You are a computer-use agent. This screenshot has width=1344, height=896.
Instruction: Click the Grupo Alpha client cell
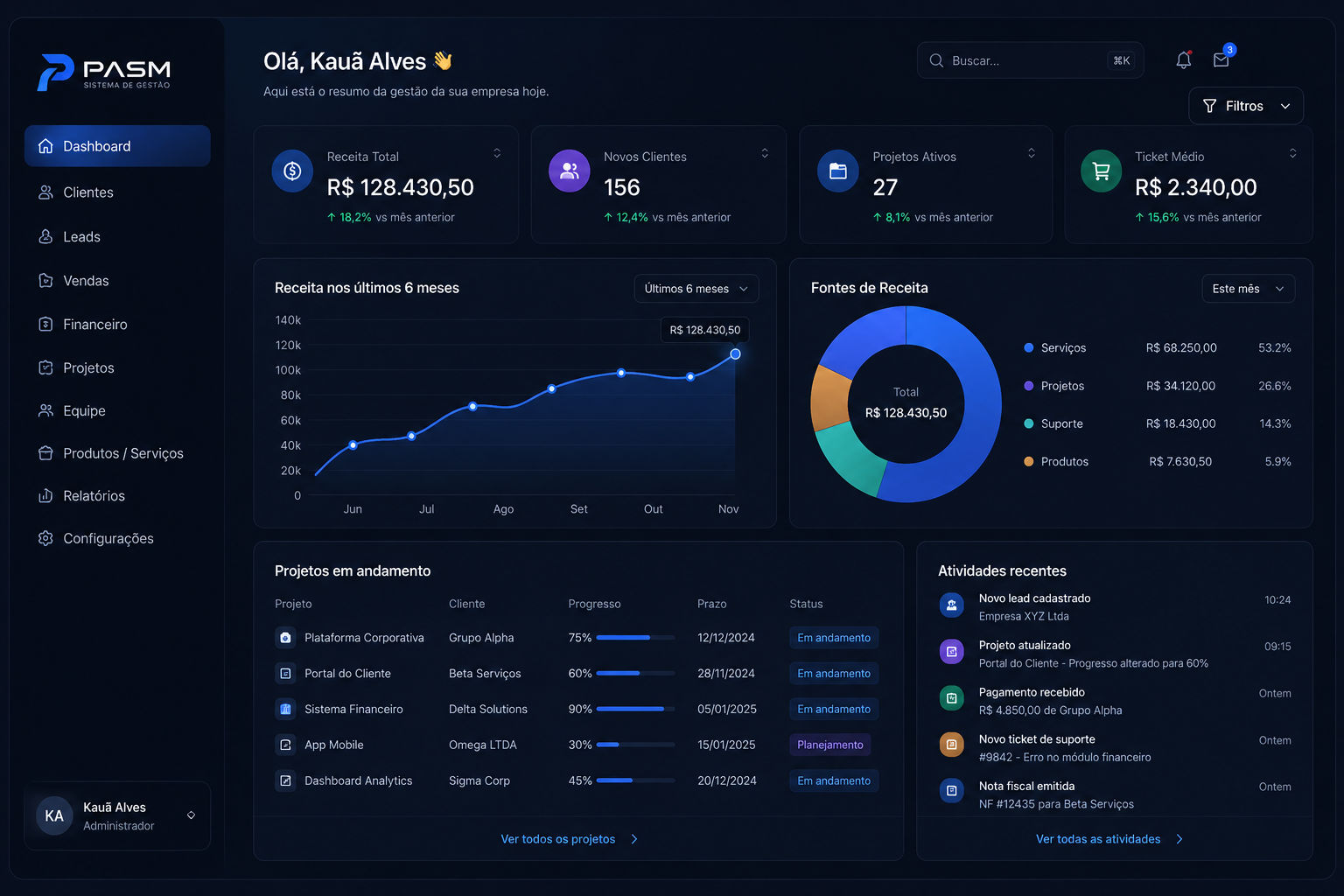(x=481, y=638)
